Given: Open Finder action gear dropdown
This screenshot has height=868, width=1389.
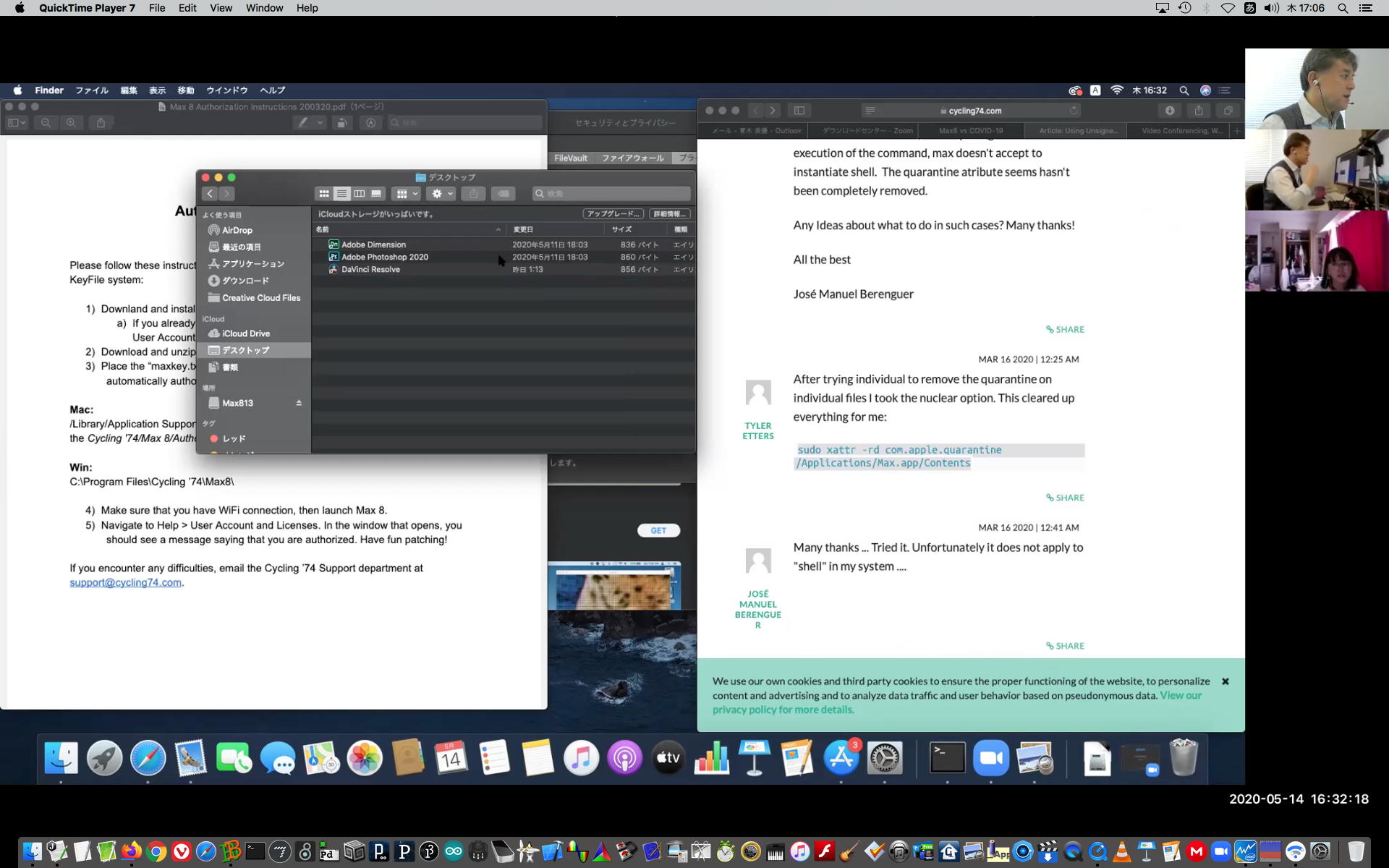Looking at the screenshot, I should click(441, 194).
